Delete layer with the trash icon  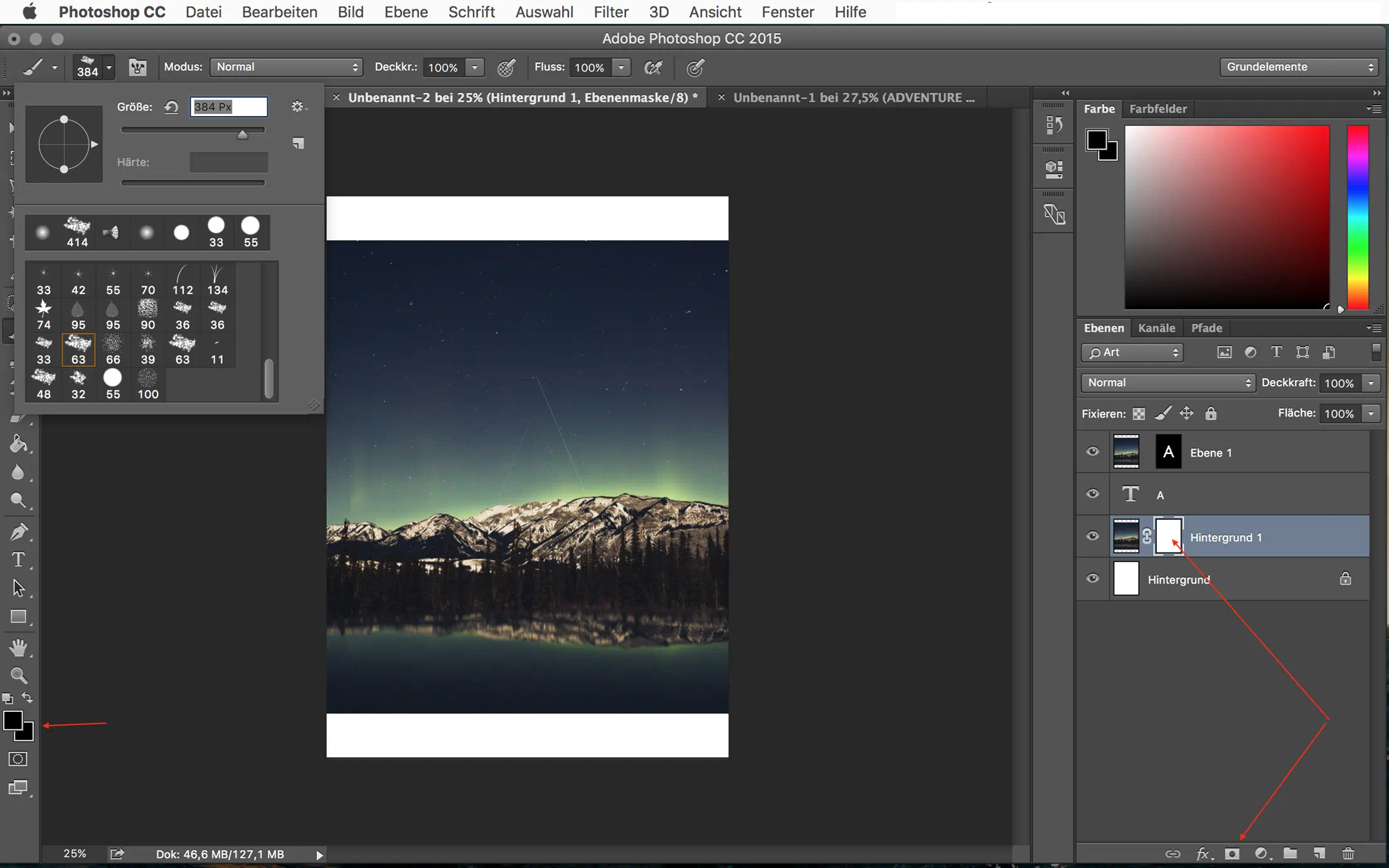point(1348,854)
